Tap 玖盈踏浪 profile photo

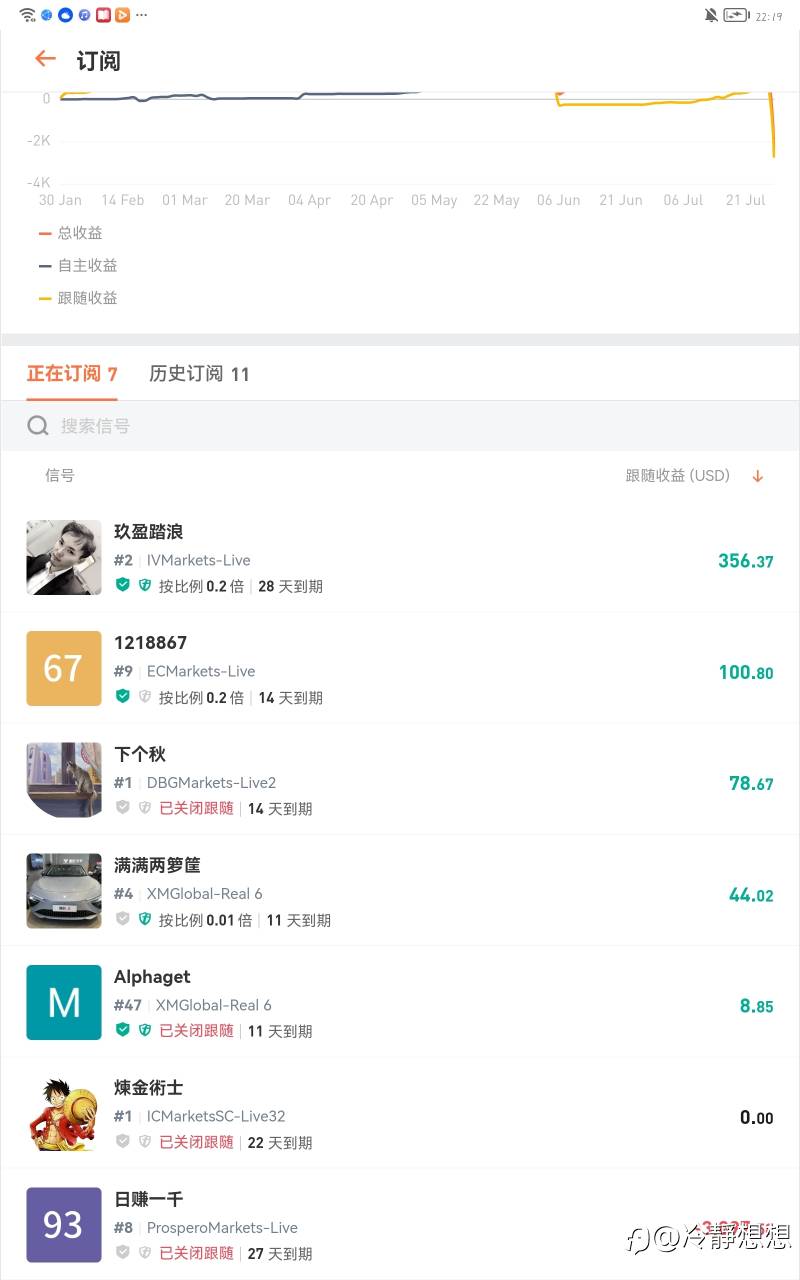(64, 557)
